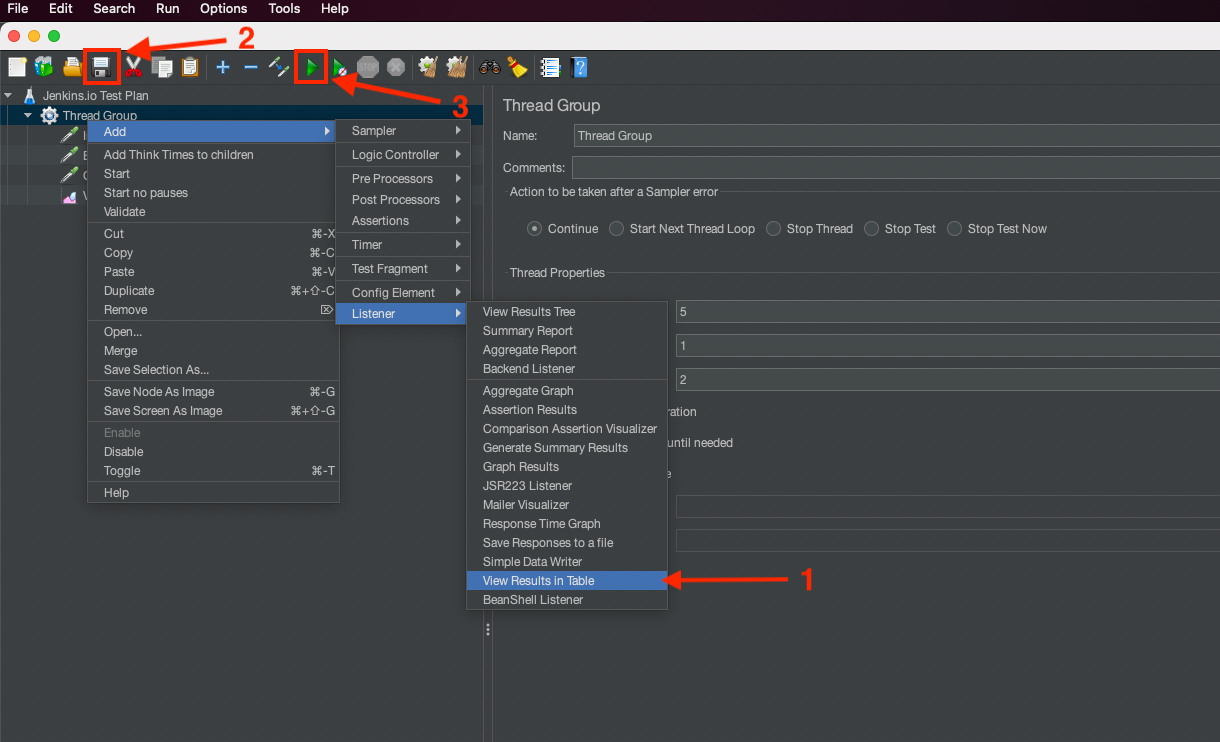
Task: Select the Start Next Thread Loop option
Action: pyautogui.click(x=617, y=229)
